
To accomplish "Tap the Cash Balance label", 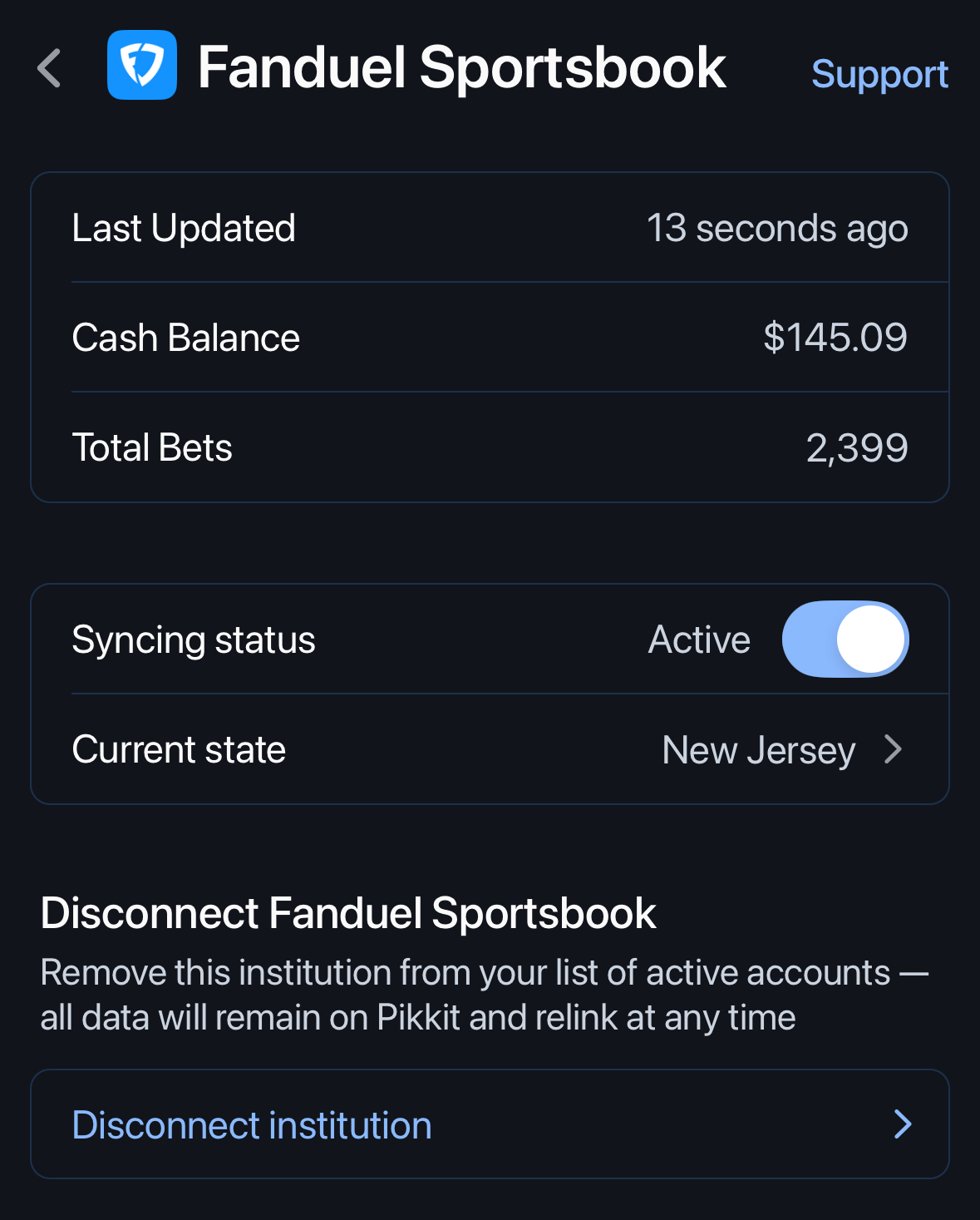I will (185, 338).
